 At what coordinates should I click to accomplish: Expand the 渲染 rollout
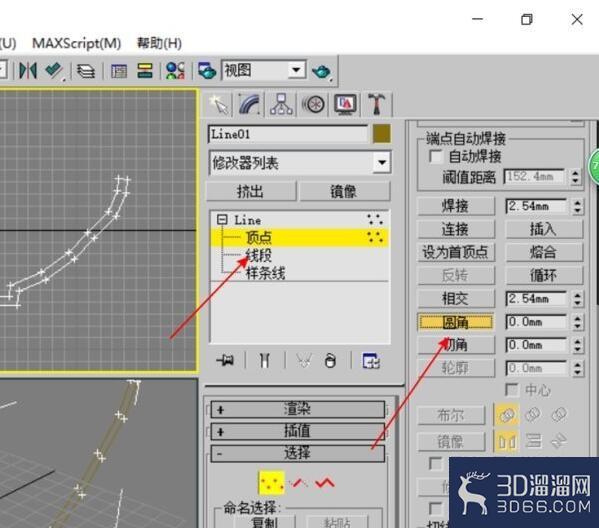[298, 410]
